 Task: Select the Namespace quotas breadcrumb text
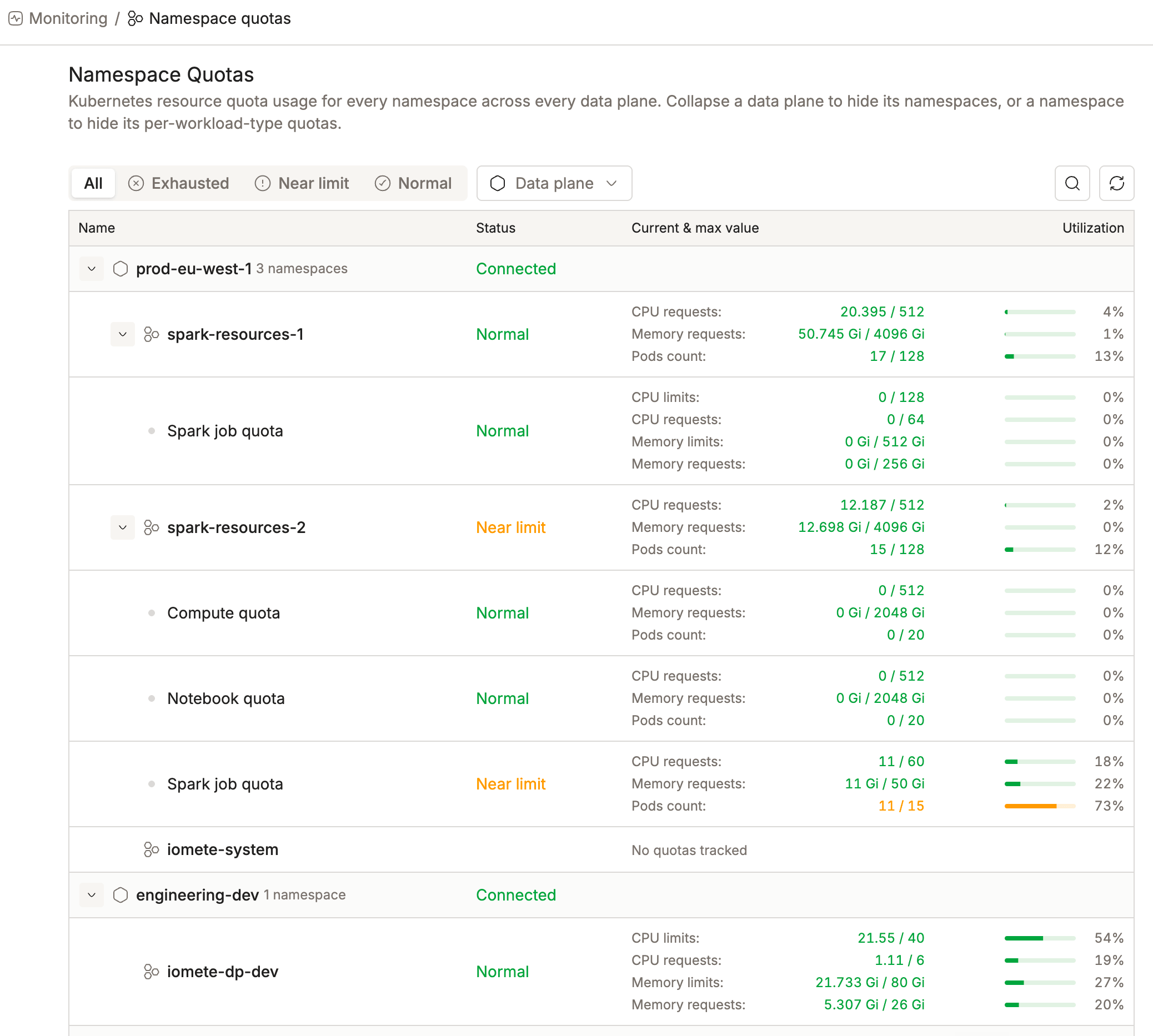point(220,19)
